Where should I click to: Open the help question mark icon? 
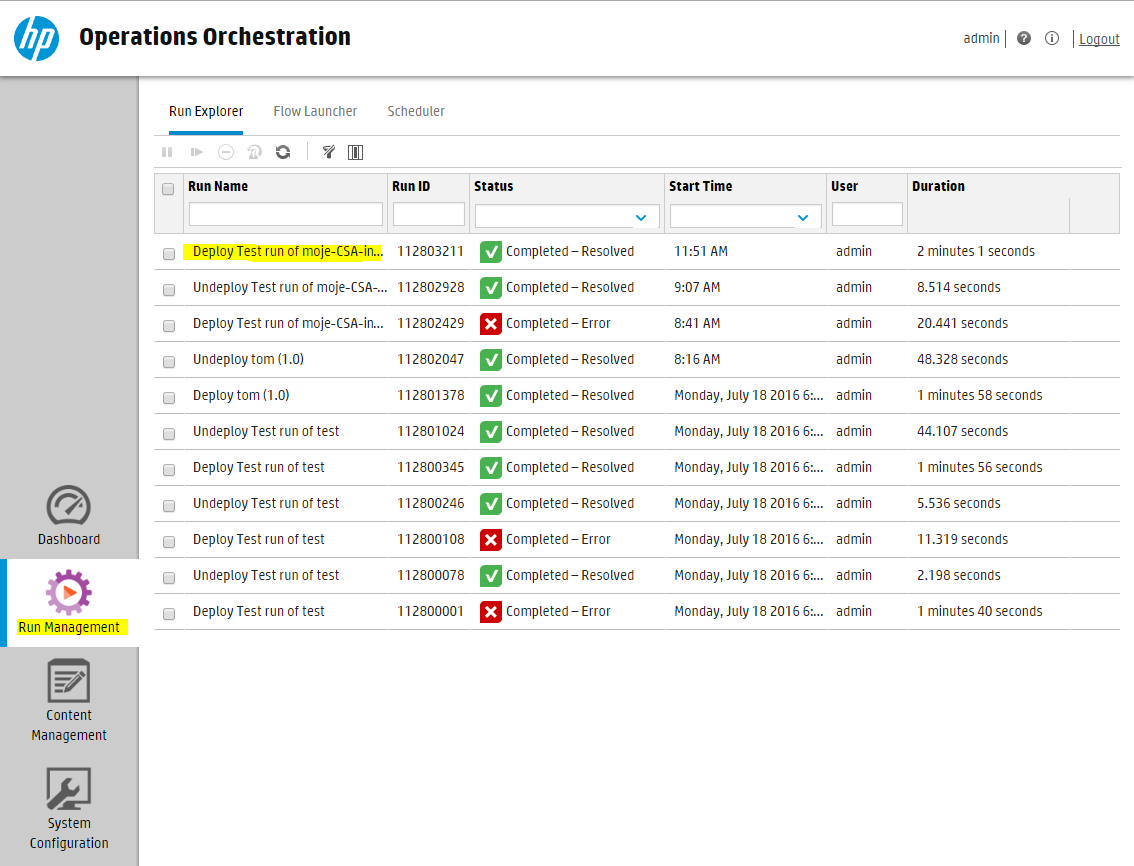point(1023,38)
